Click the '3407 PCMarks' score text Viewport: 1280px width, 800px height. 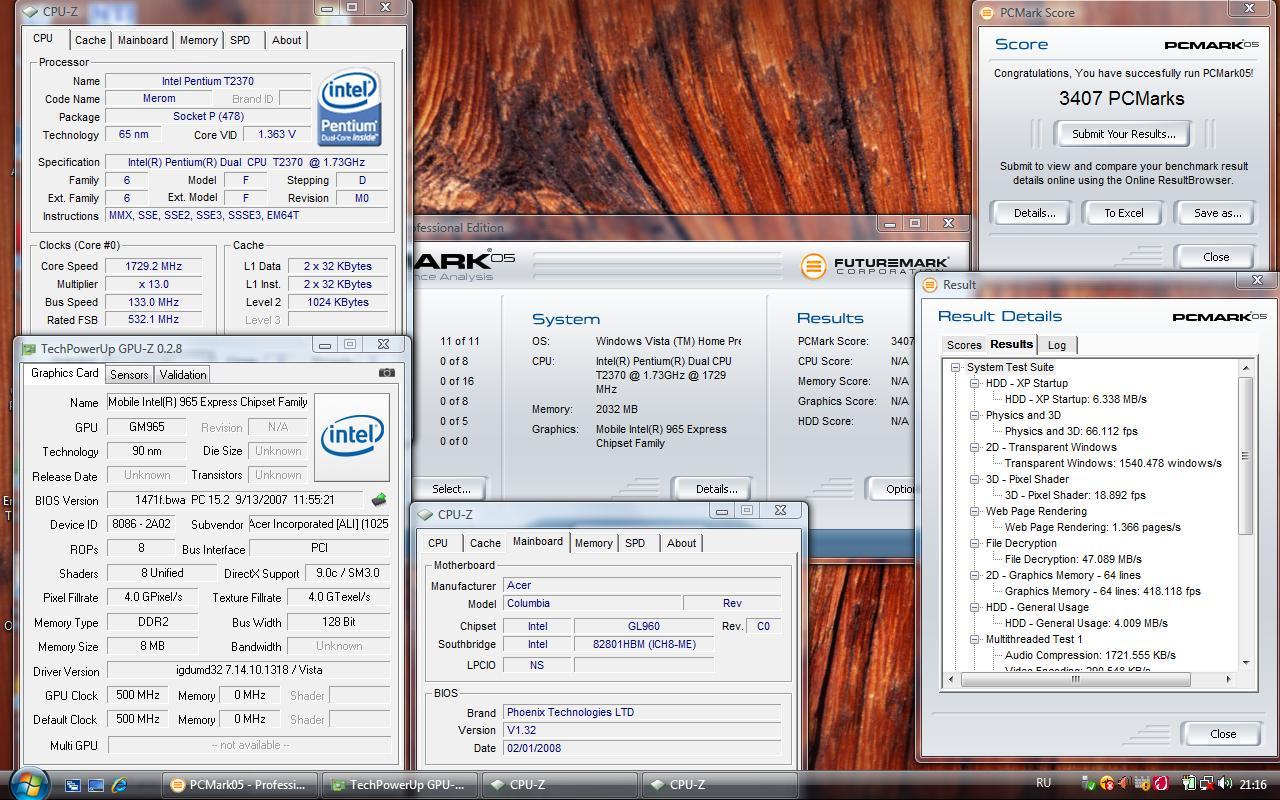point(1122,98)
